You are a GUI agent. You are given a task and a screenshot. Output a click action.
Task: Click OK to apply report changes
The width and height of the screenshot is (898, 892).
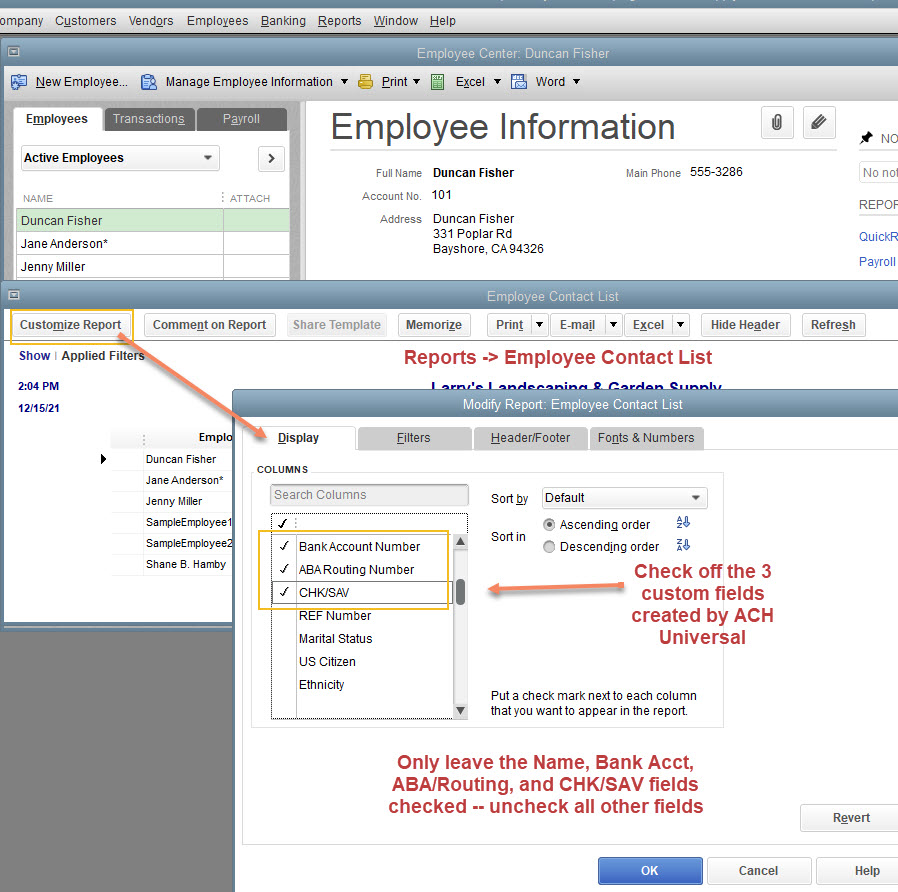click(x=650, y=870)
